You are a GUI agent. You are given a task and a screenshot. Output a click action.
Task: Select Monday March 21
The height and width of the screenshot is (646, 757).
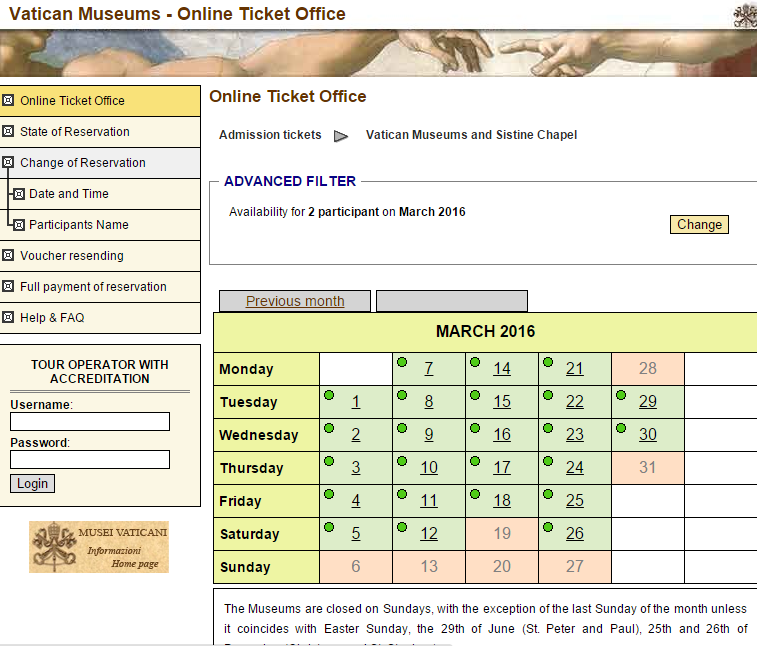pos(575,369)
